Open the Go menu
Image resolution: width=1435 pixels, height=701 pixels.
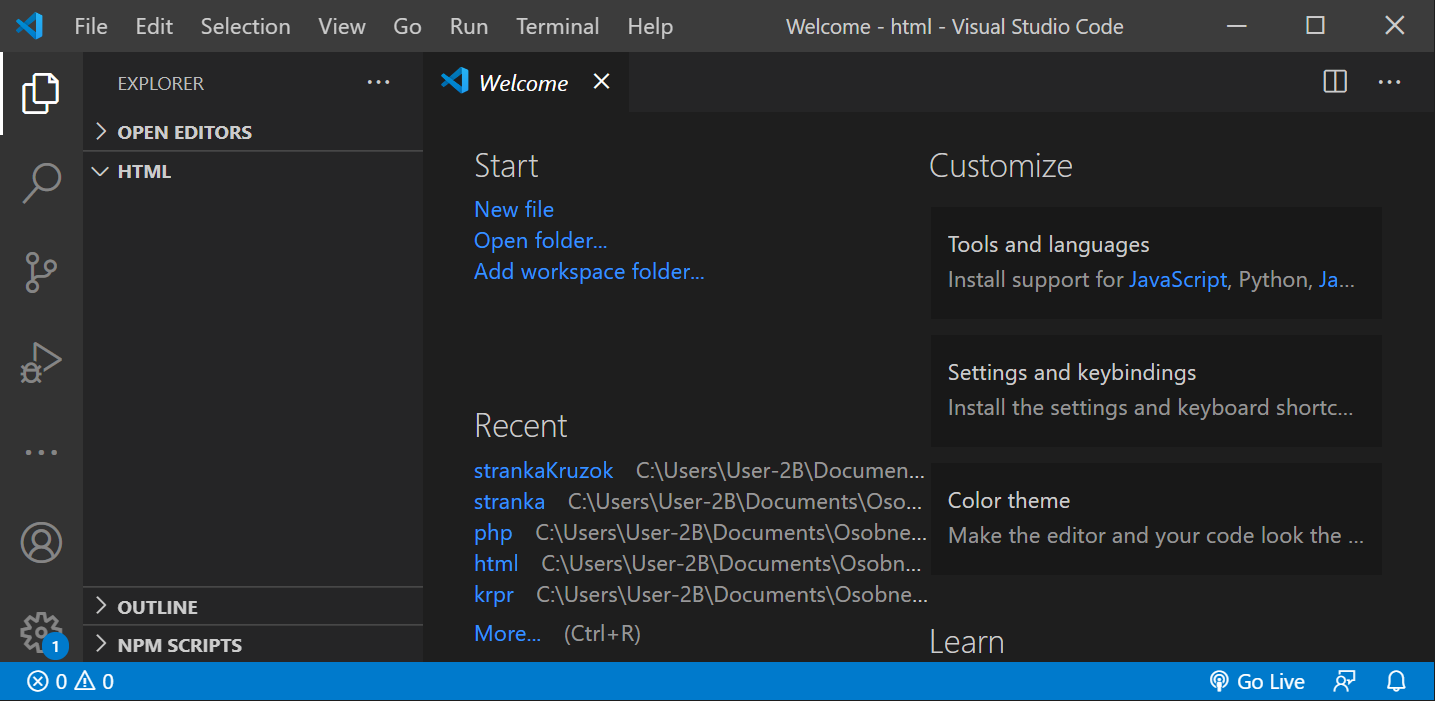coord(407,26)
